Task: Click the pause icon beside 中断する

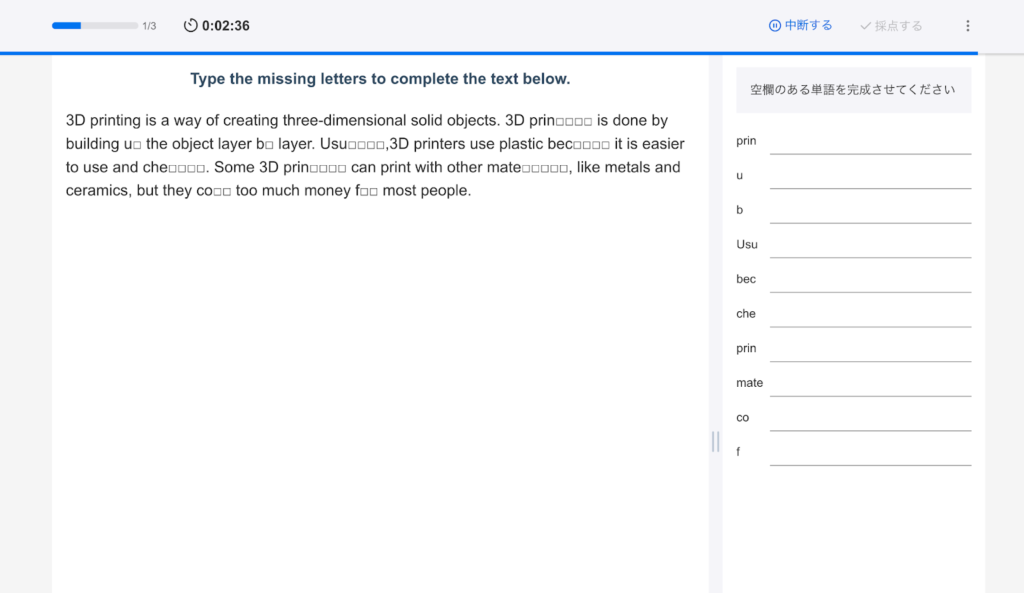Action: [x=774, y=26]
